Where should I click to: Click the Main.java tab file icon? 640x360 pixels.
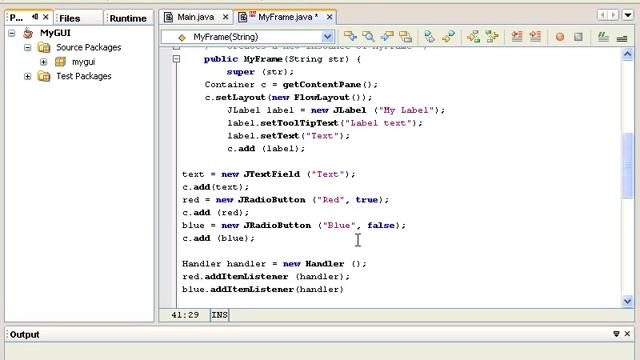168,17
